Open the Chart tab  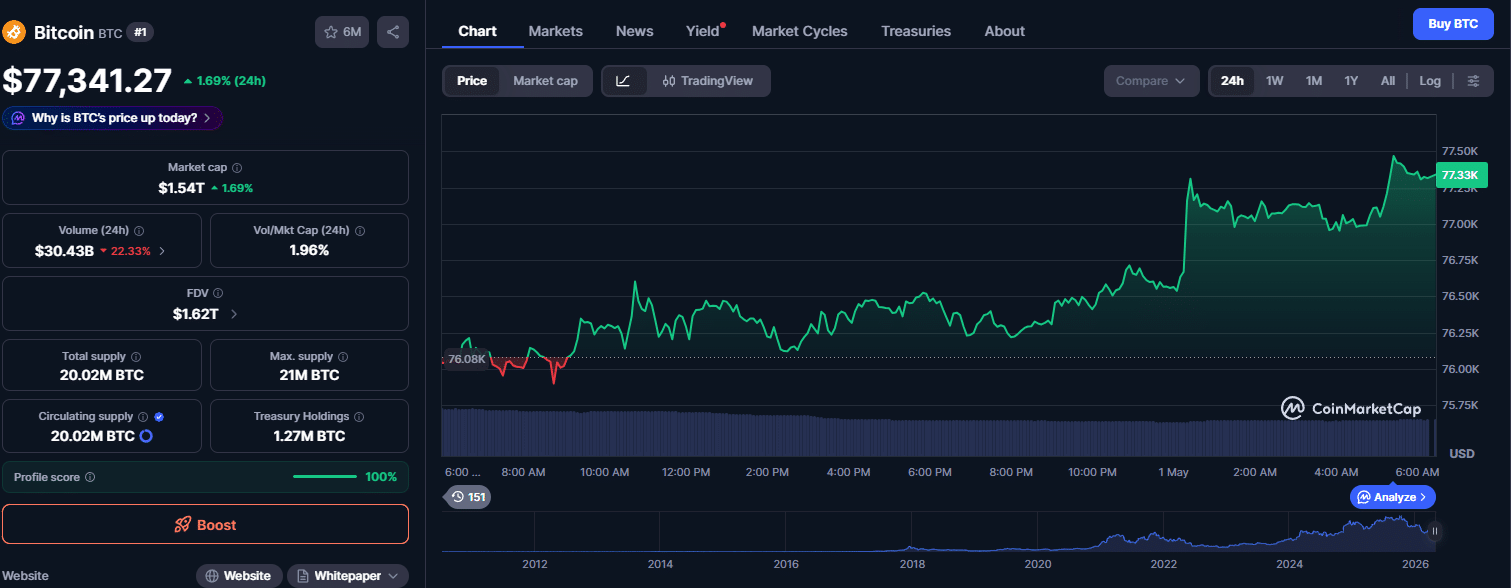pos(477,31)
